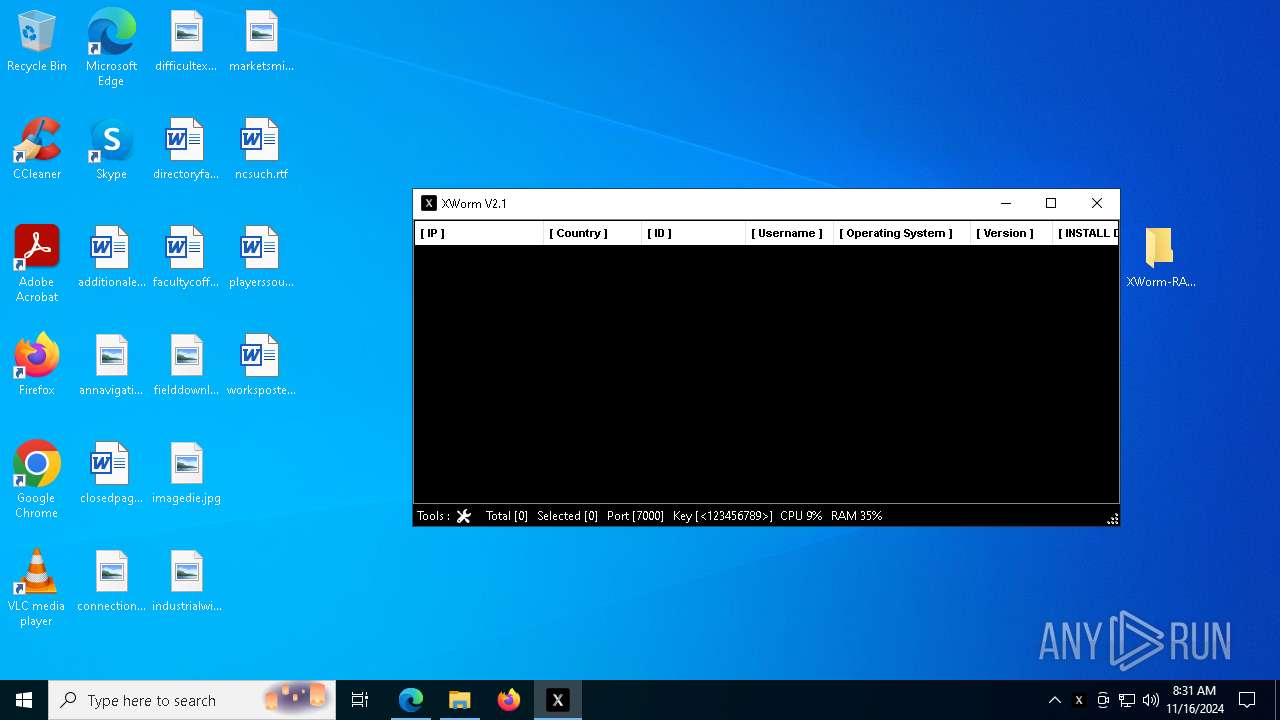The height and width of the screenshot is (720, 1280).
Task: Select the additionale... Word document
Action: pyautogui.click(x=111, y=257)
